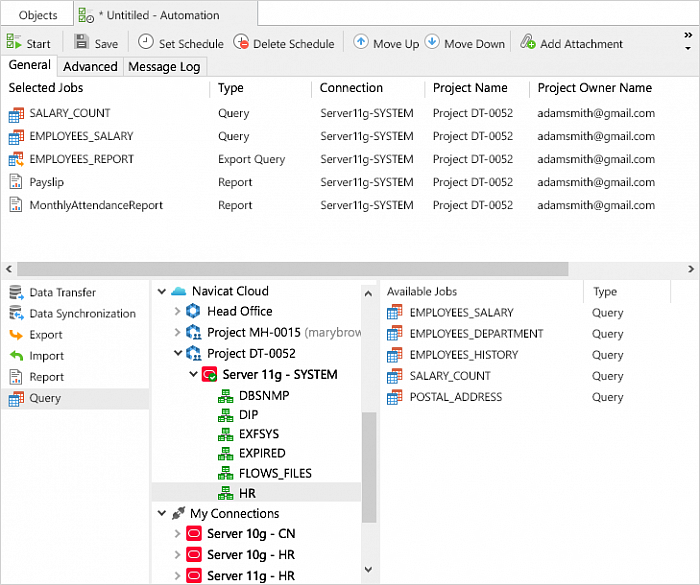Click the Data Synchronization job type icon

(16, 313)
